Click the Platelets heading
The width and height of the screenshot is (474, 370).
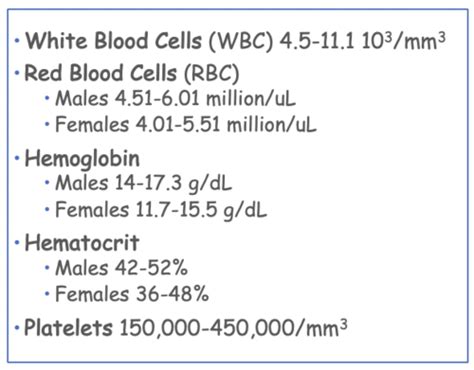tap(68, 328)
